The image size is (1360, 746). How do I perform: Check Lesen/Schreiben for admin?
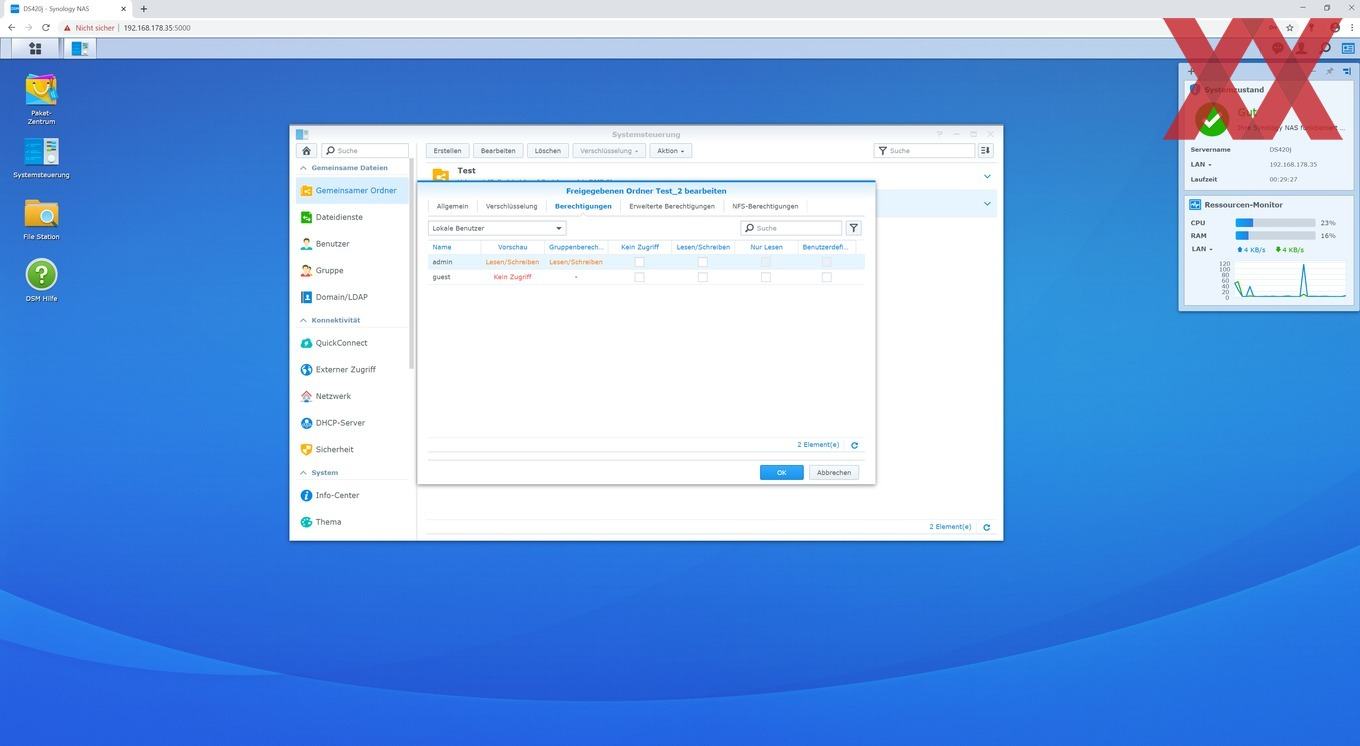point(702,262)
